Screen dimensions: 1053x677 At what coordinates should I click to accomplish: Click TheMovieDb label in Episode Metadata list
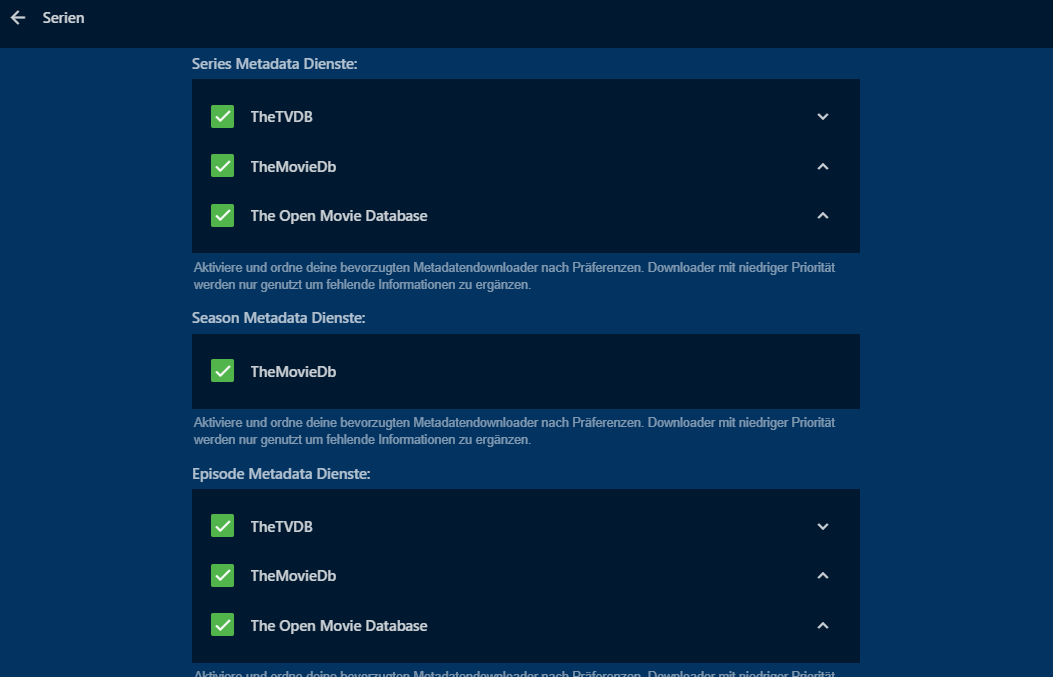(293, 576)
